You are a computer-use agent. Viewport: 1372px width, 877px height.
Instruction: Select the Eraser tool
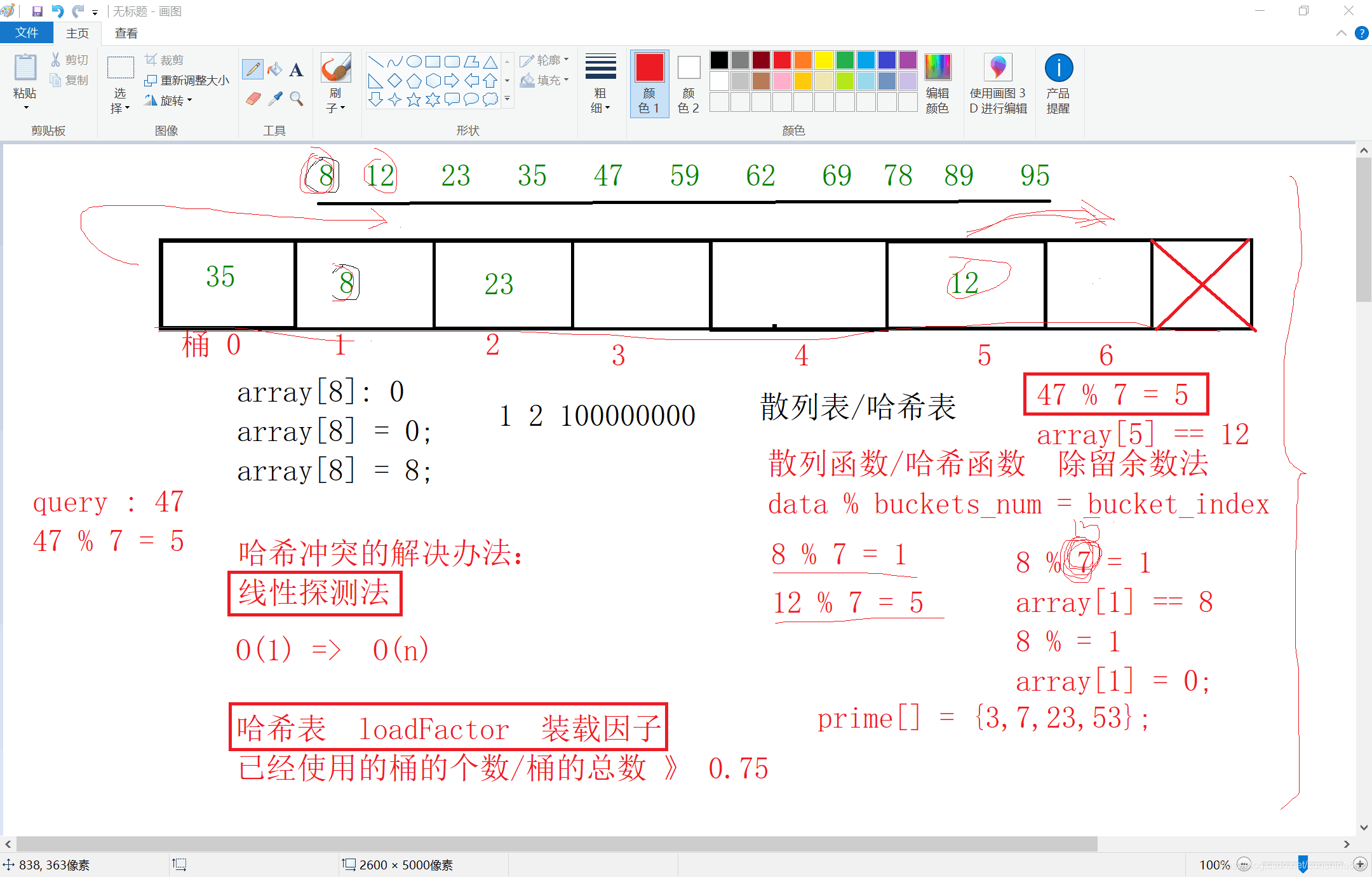253,99
